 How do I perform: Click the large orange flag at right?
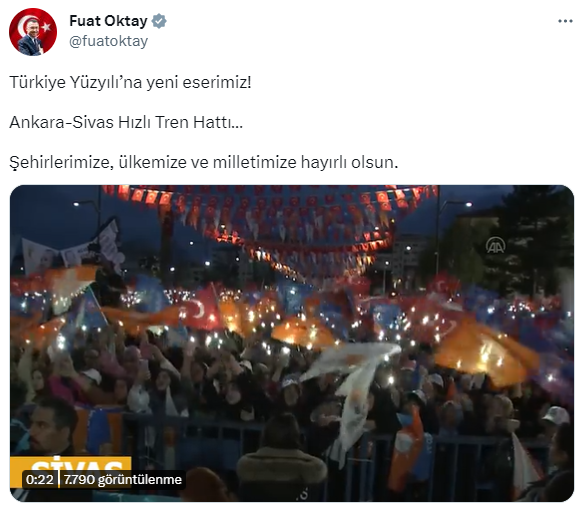(483, 354)
